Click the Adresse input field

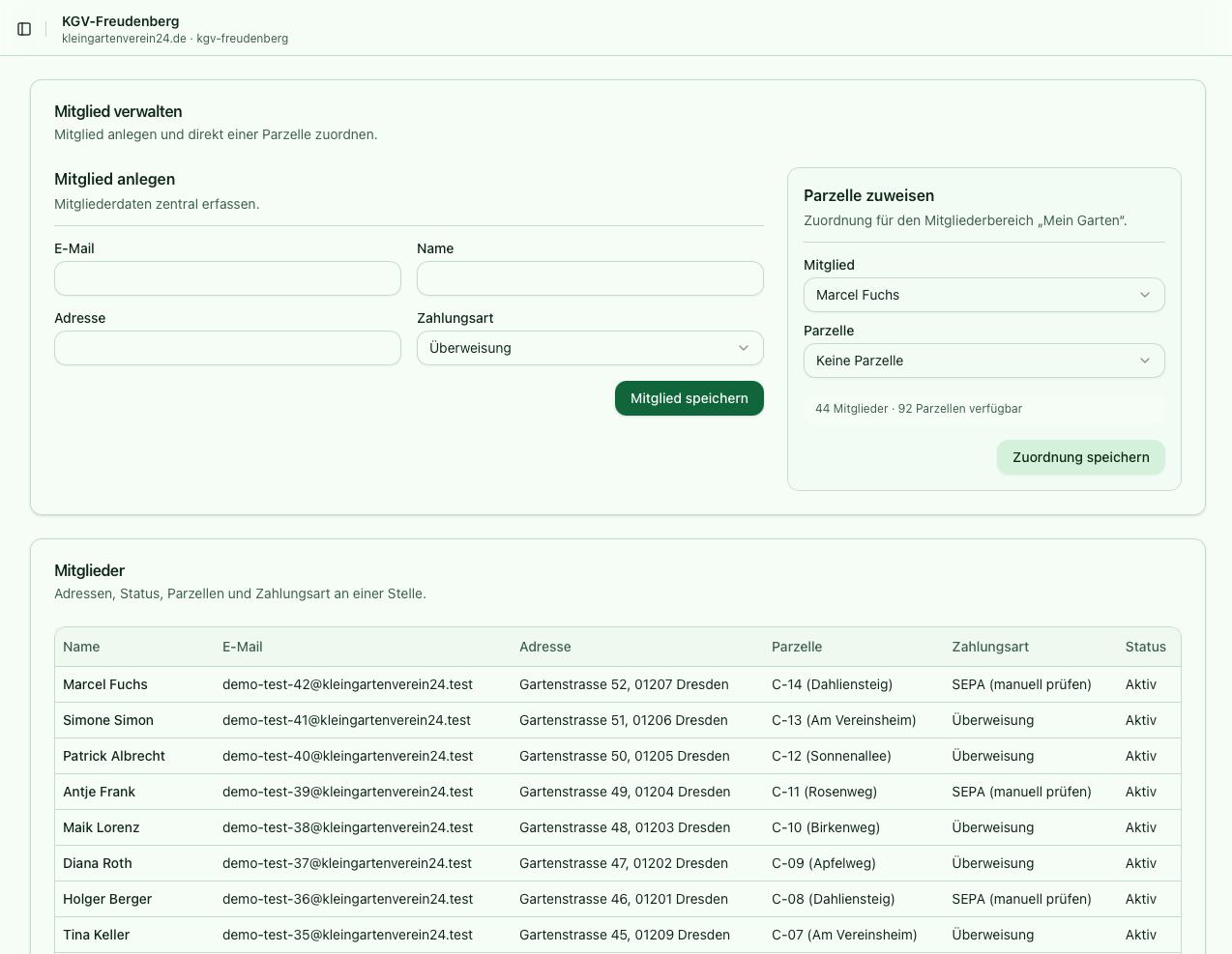(x=227, y=348)
